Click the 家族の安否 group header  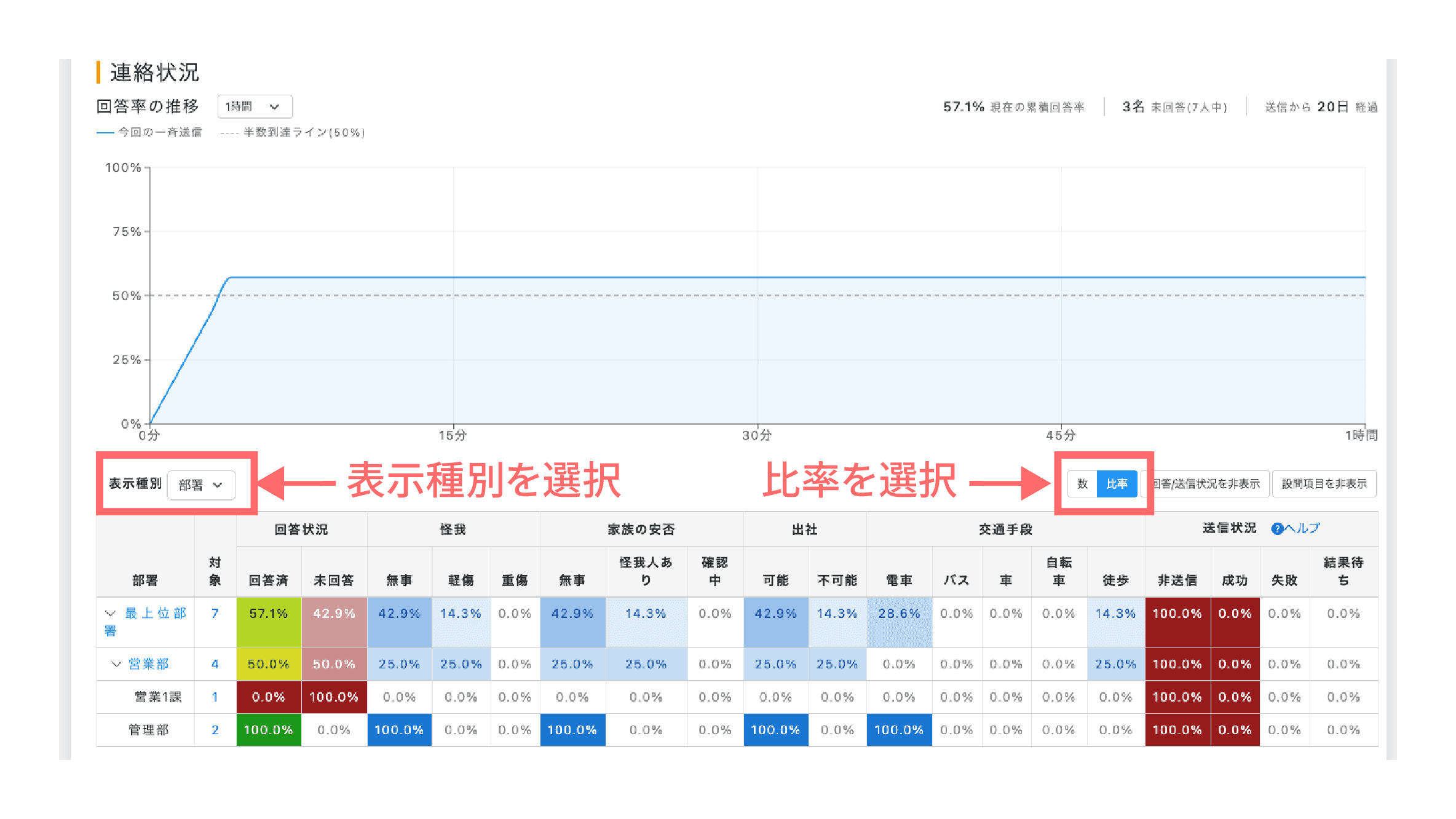[641, 529]
